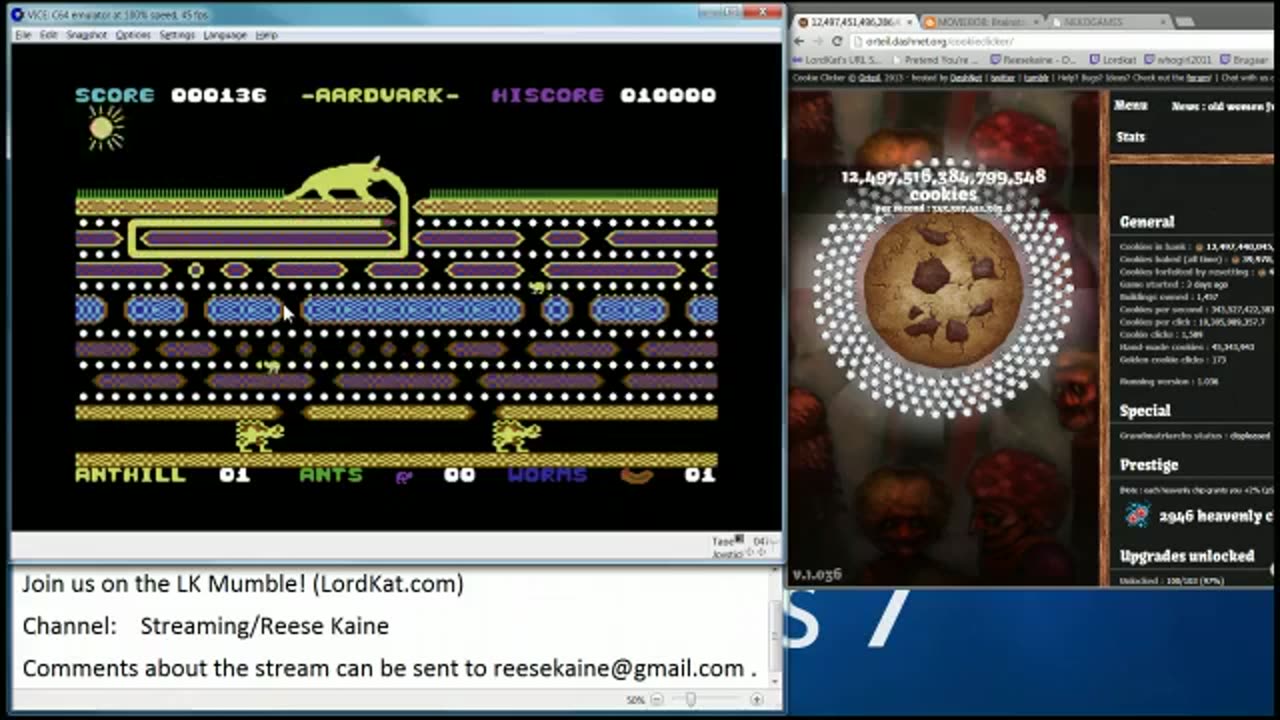The image size is (1280, 720).
Task: Click the News ticker text
Action: [1222, 105]
